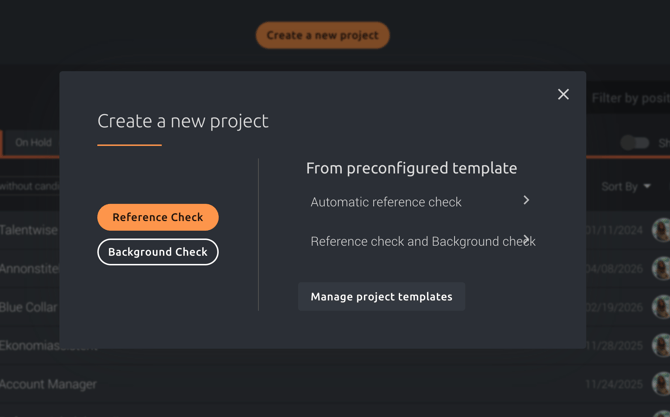Open the Talentwise project row
The height and width of the screenshot is (417, 670).
29,230
